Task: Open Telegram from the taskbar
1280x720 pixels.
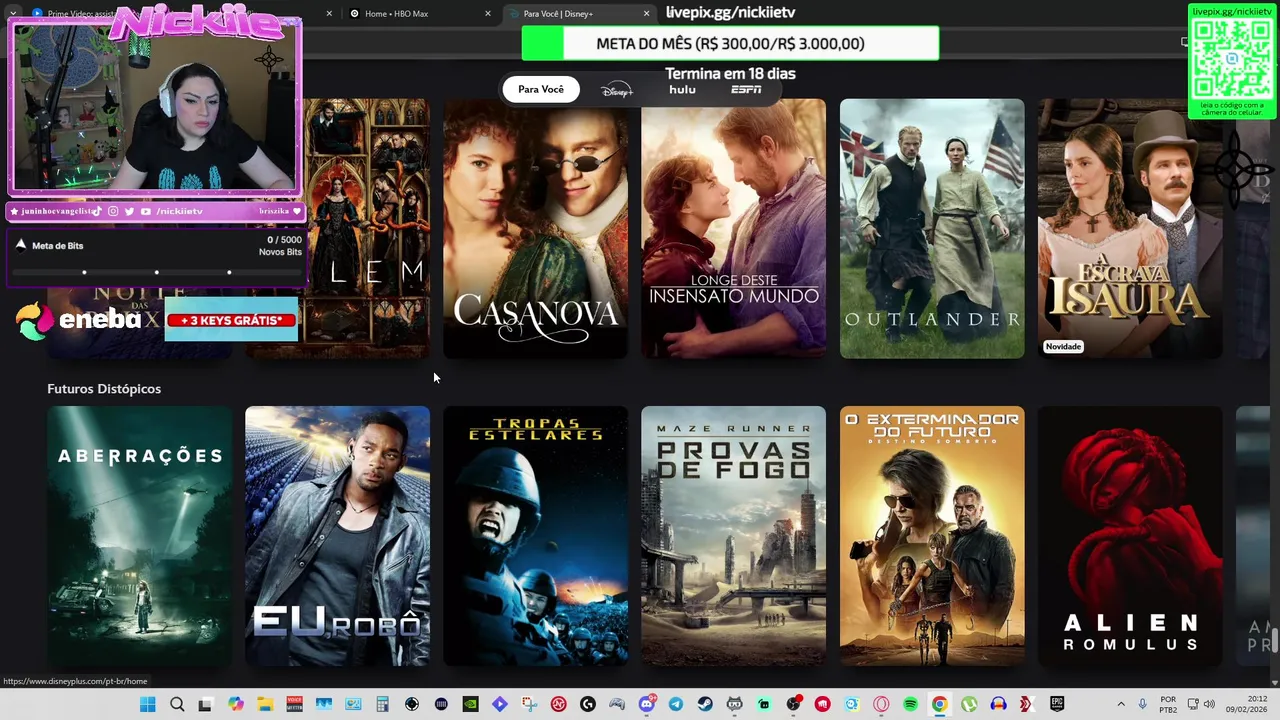Action: (675, 704)
